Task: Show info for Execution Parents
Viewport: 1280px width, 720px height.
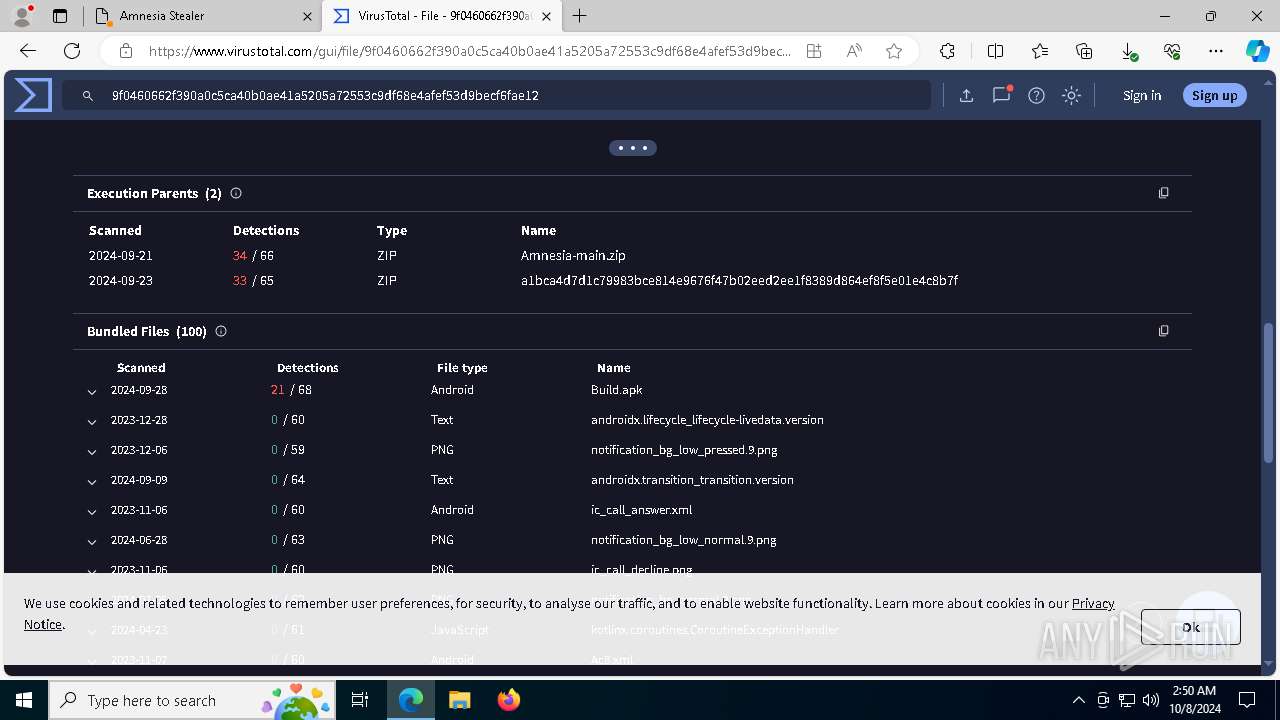Action: point(236,194)
